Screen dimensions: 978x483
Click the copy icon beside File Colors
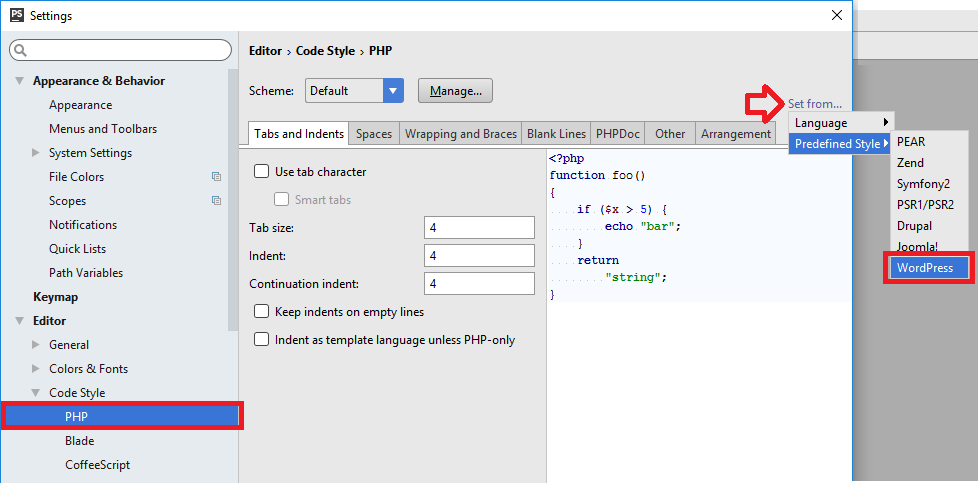click(x=216, y=177)
